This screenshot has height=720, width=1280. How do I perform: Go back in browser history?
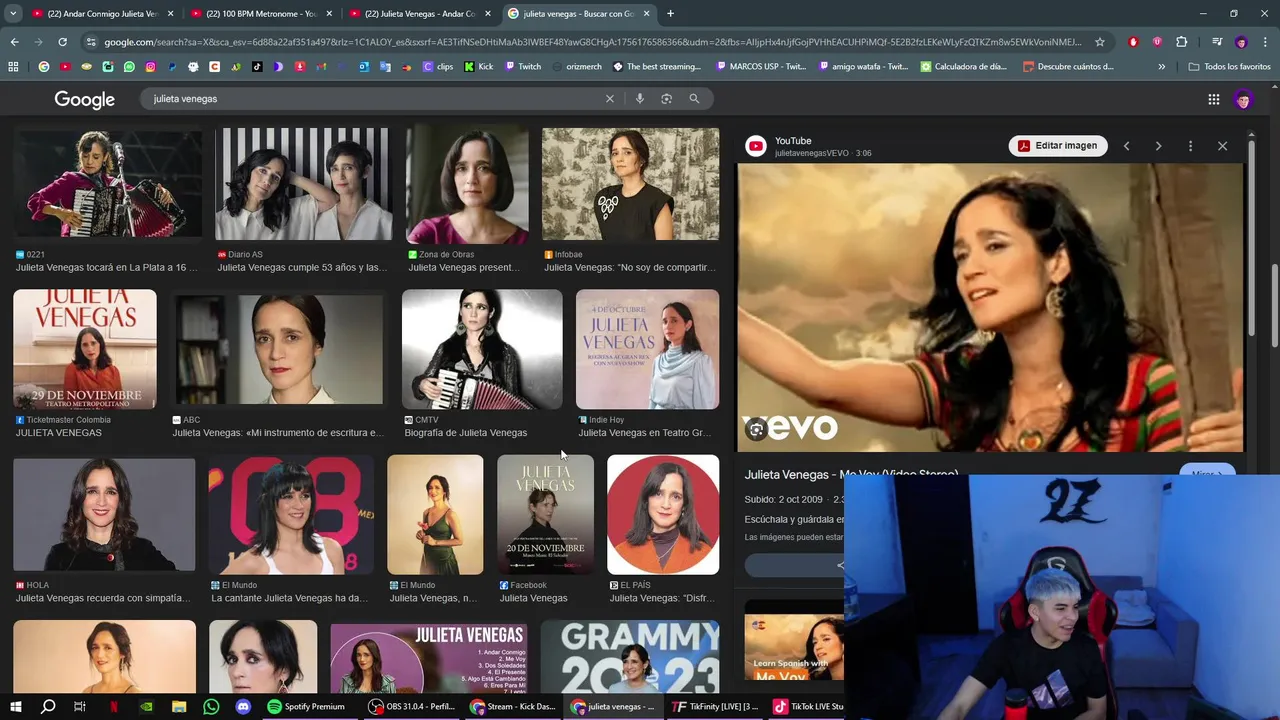point(14,42)
